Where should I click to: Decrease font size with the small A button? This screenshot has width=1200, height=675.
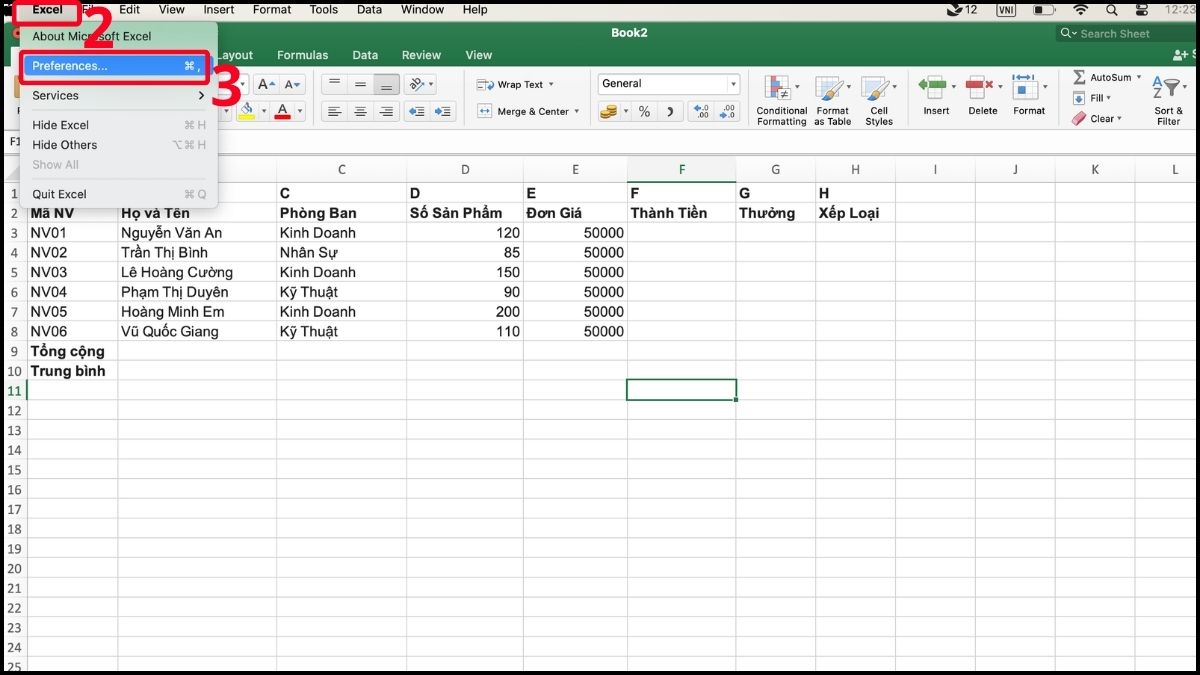[292, 85]
